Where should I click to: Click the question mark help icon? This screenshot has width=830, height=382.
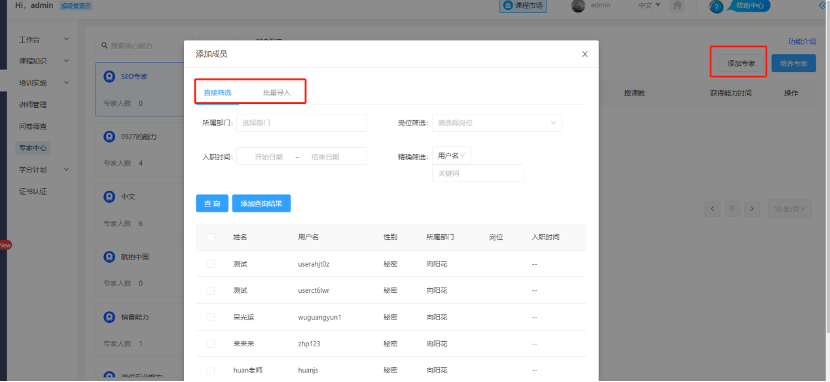click(x=716, y=7)
